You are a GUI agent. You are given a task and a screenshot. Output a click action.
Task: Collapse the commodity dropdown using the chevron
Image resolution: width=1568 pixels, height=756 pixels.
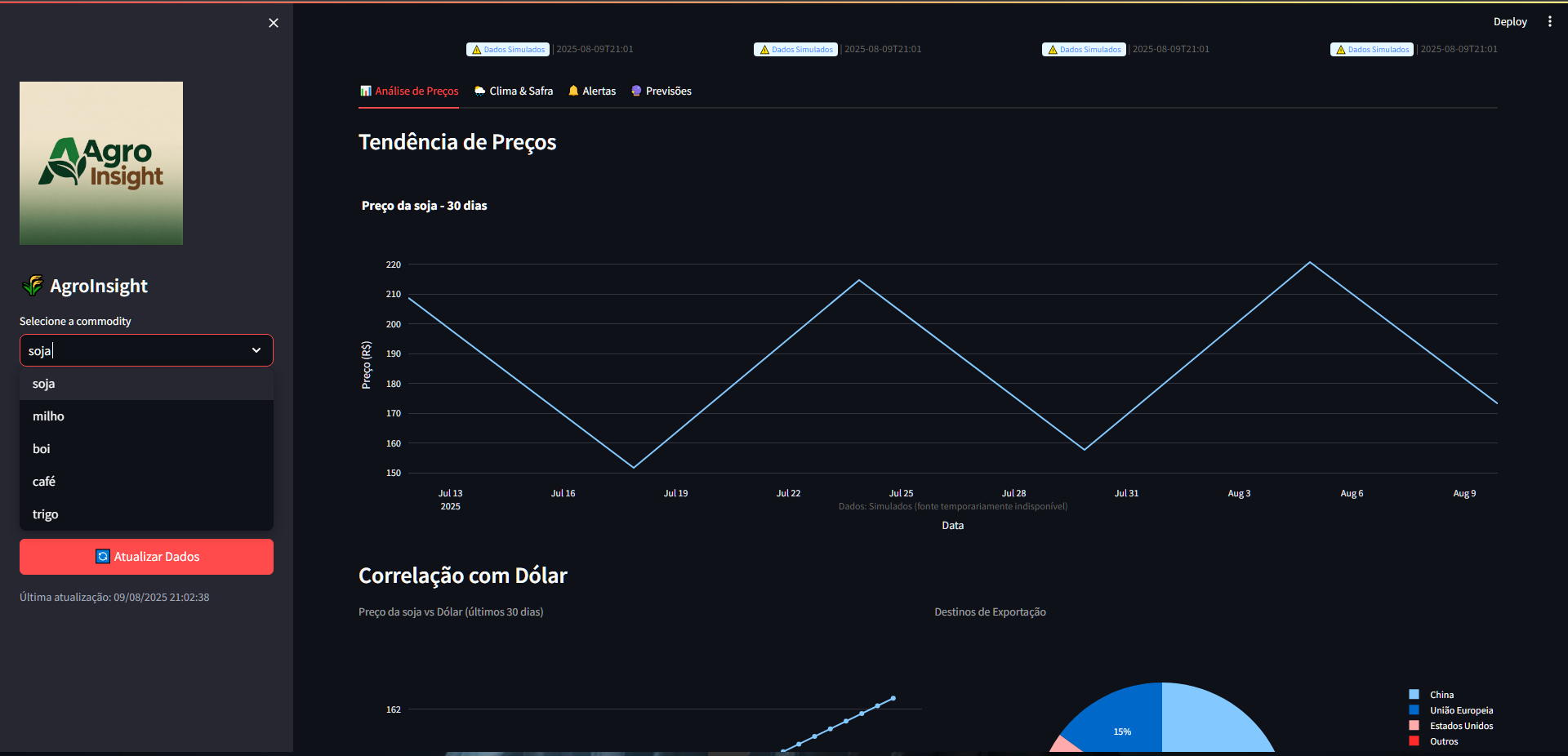tap(256, 350)
